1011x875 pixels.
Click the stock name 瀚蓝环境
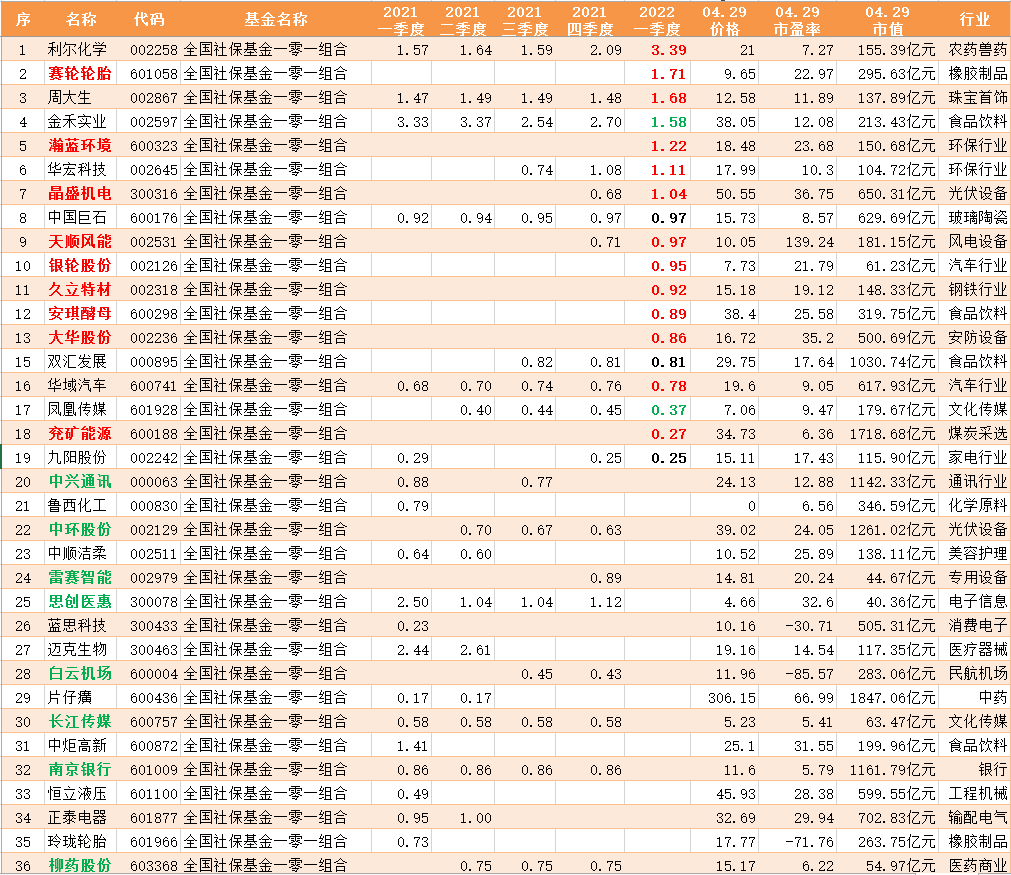80,146
